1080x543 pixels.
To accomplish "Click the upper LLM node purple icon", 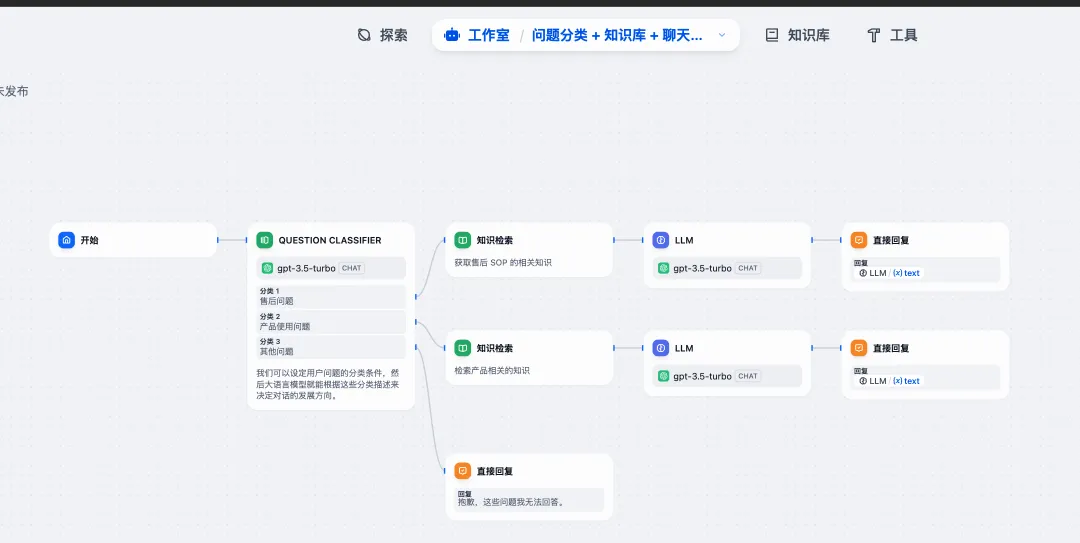I will (660, 240).
